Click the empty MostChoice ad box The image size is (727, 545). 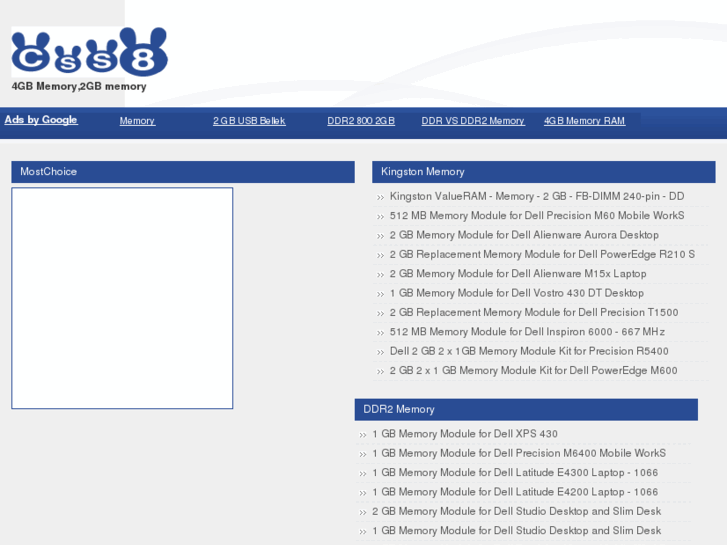[122, 298]
